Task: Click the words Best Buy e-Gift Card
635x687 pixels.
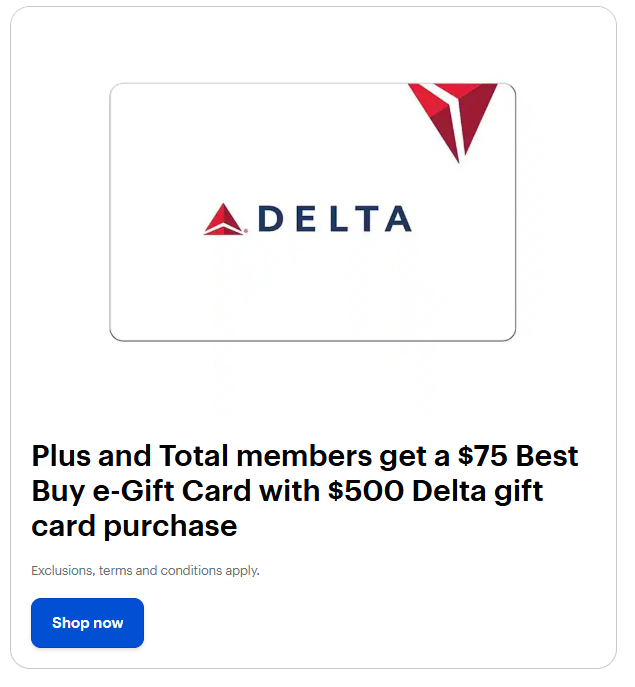Action: pyautogui.click(x=305, y=473)
